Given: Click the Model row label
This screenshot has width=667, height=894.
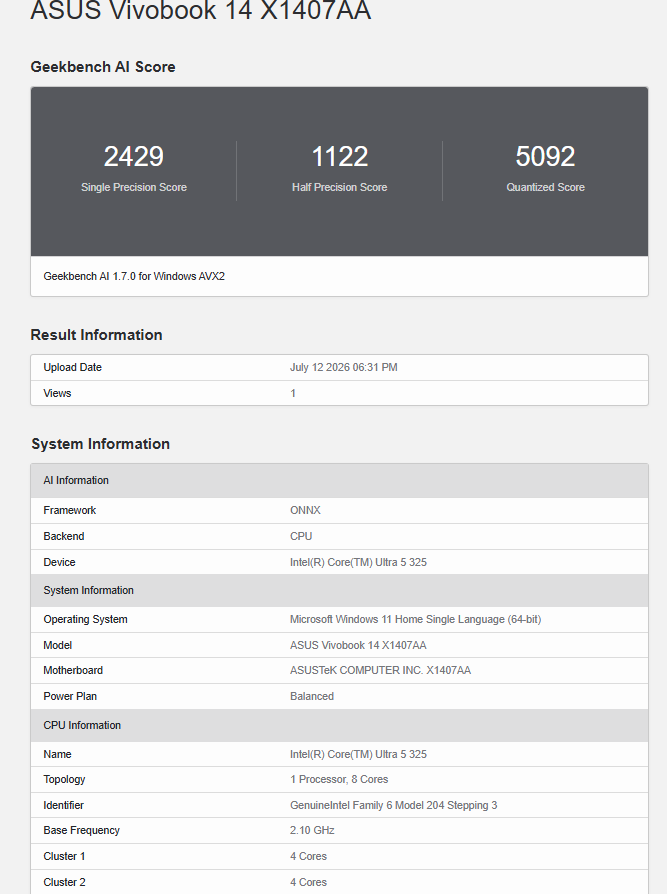Looking at the screenshot, I should [58, 645].
